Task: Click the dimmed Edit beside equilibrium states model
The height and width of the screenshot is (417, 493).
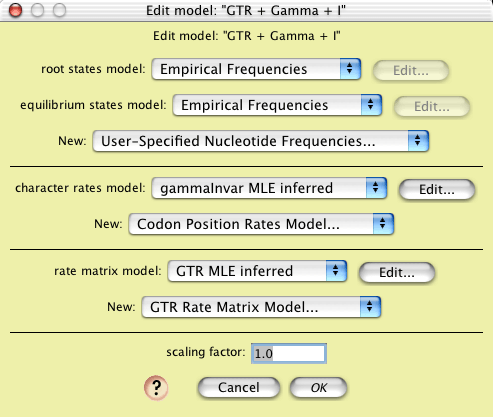Action: click(432, 107)
